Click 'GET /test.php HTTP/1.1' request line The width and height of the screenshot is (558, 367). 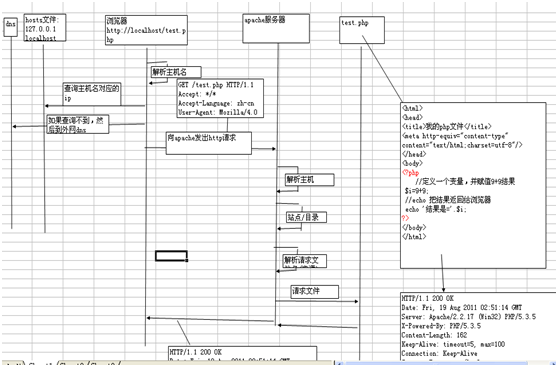tap(216, 85)
